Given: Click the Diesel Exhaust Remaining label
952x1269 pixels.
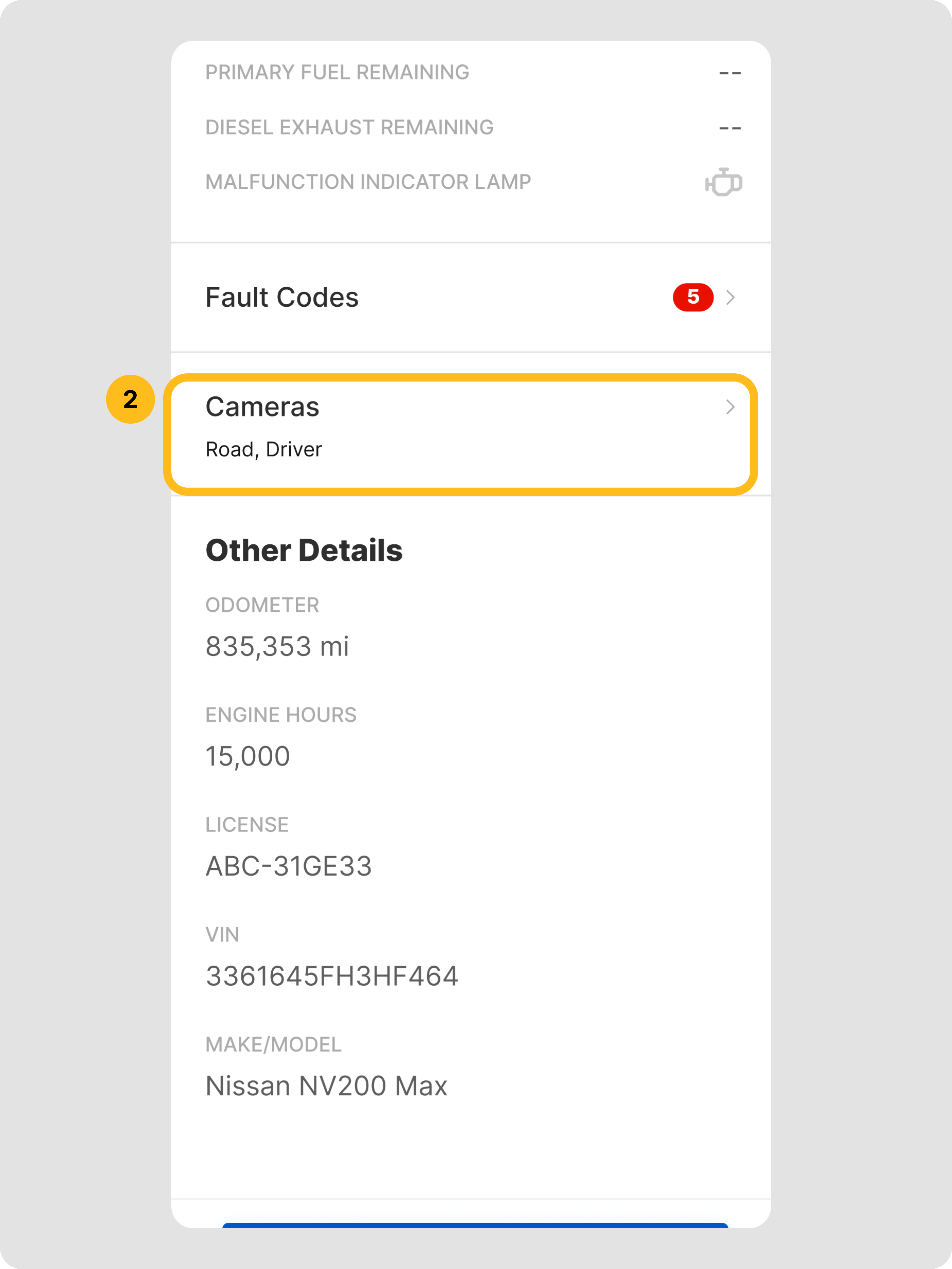Looking at the screenshot, I should pyautogui.click(x=349, y=128).
